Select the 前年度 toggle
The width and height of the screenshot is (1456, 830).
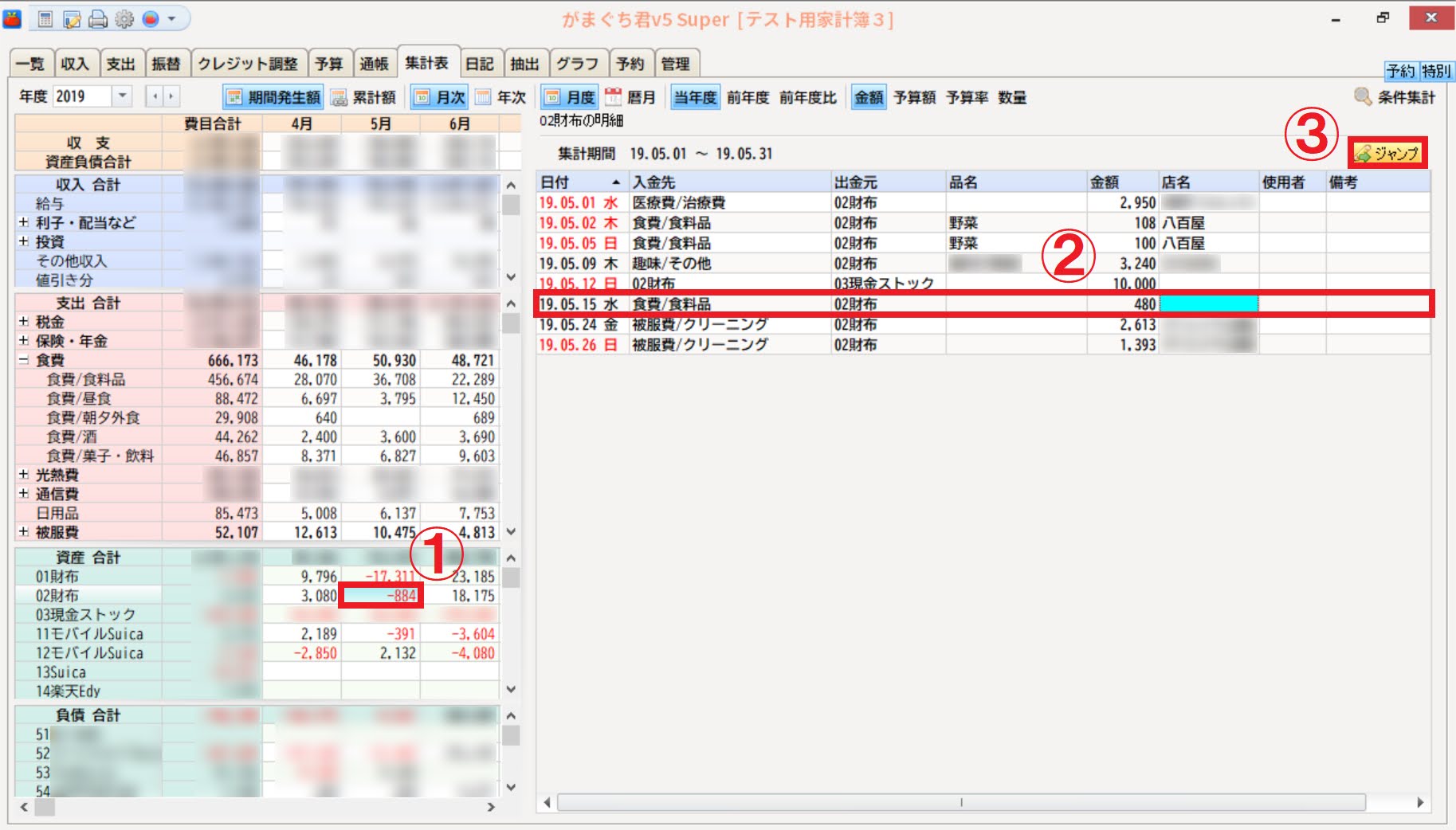748,97
